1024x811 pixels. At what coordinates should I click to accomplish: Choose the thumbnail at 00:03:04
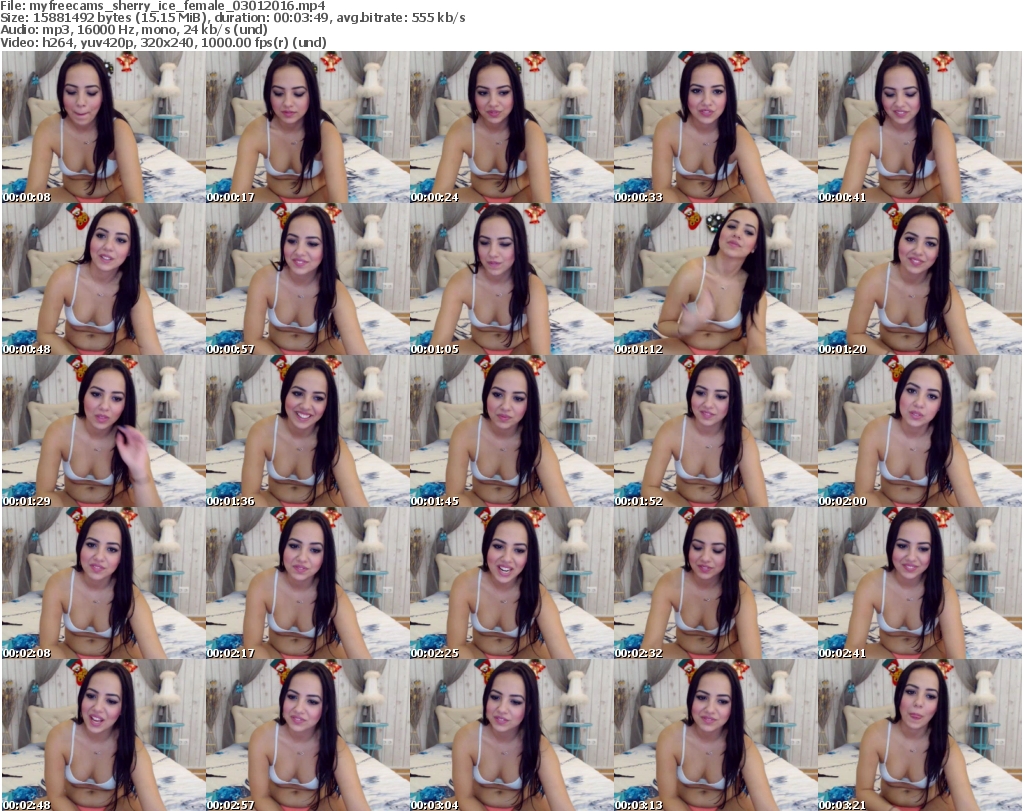click(511, 735)
